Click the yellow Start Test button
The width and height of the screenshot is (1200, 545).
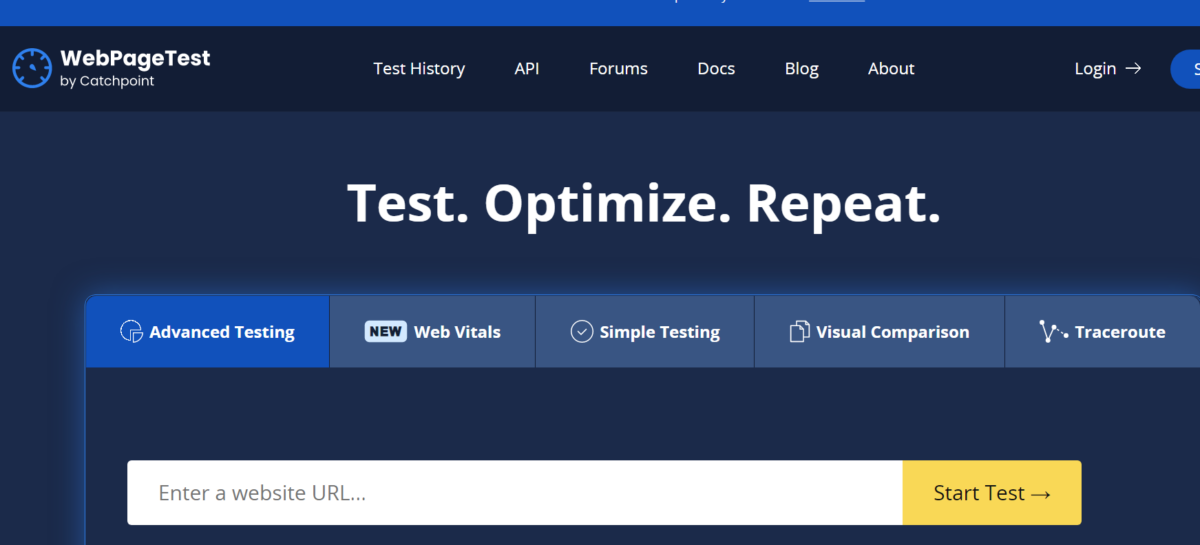(992, 492)
